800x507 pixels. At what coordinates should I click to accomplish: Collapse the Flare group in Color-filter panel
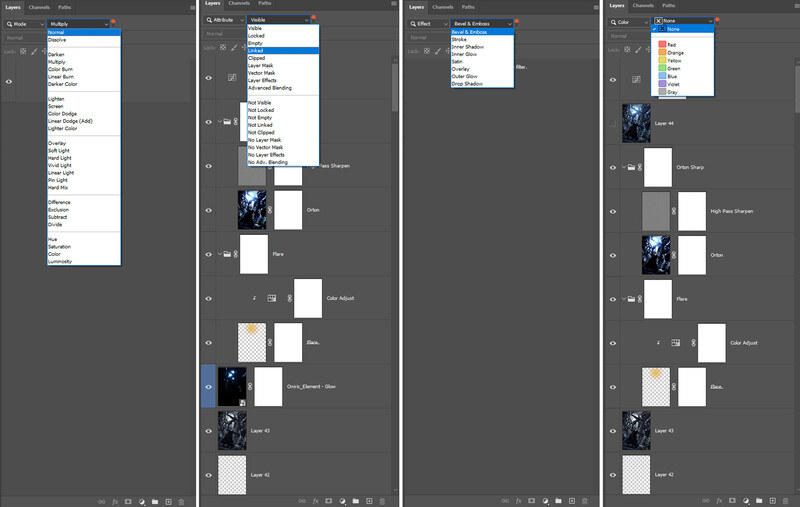(x=623, y=299)
